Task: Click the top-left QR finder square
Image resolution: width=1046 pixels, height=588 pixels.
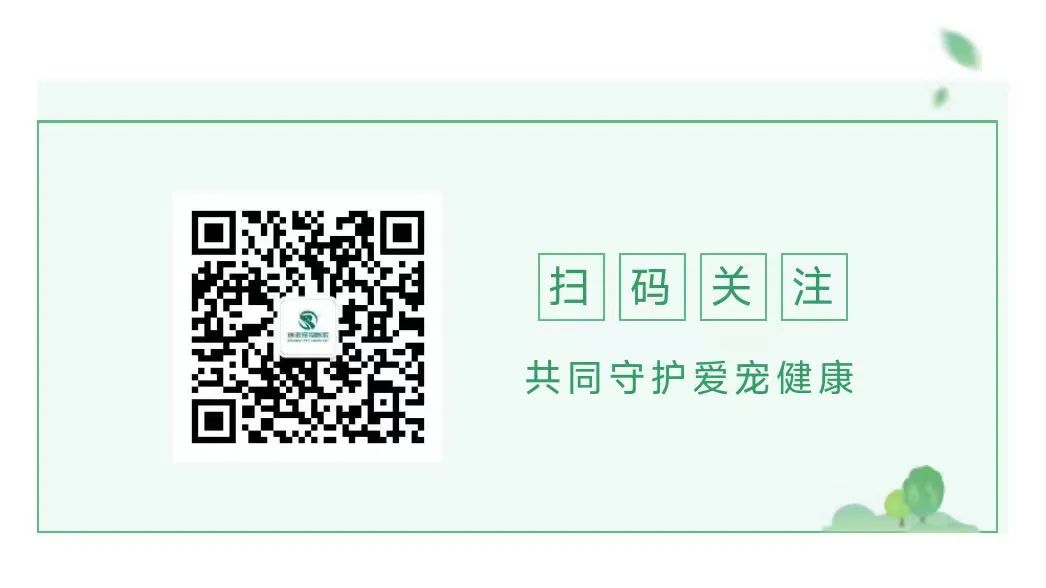Action: tap(213, 233)
